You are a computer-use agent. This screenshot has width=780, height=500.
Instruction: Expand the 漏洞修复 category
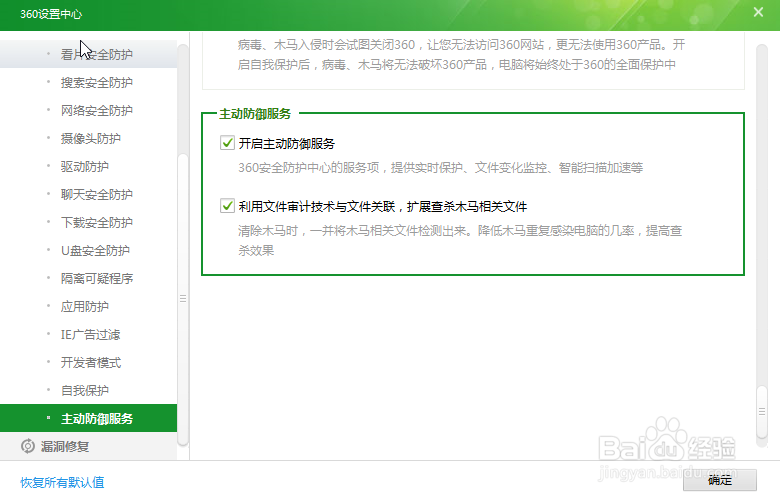(x=89, y=446)
